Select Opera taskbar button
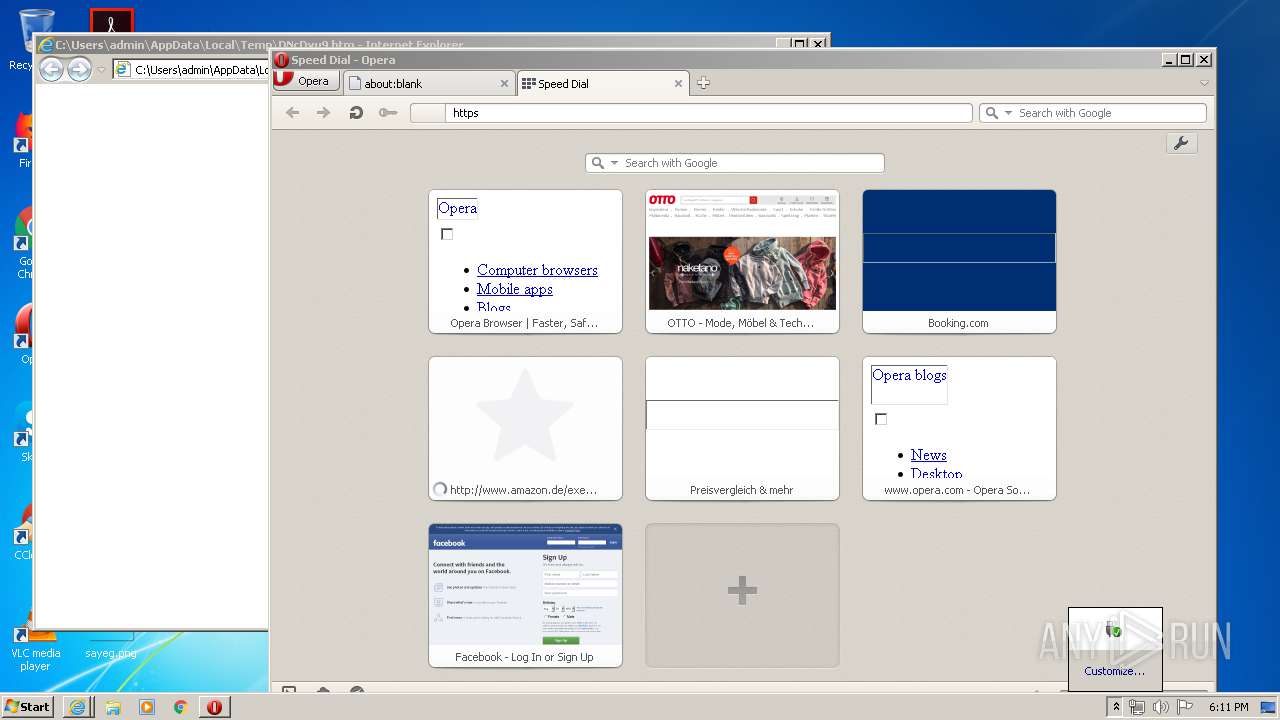This screenshot has width=1280, height=720. click(x=214, y=707)
